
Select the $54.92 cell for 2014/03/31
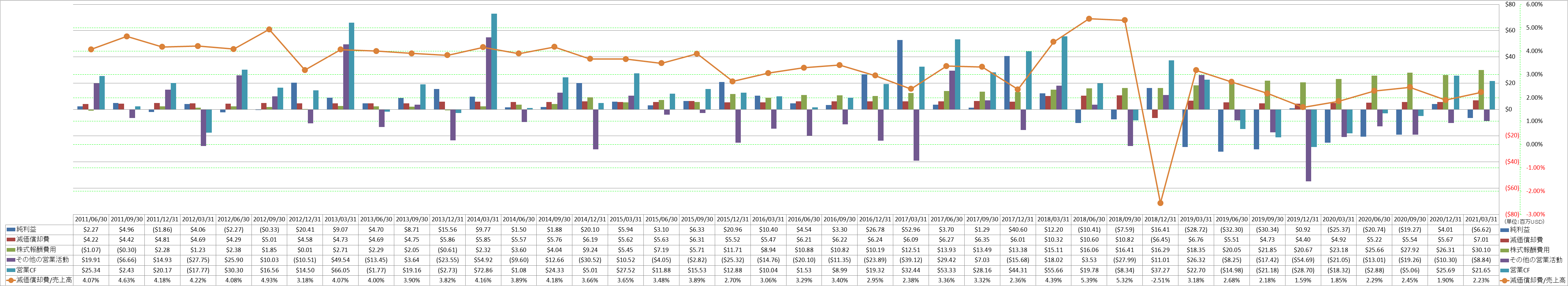pyautogui.click(x=483, y=260)
